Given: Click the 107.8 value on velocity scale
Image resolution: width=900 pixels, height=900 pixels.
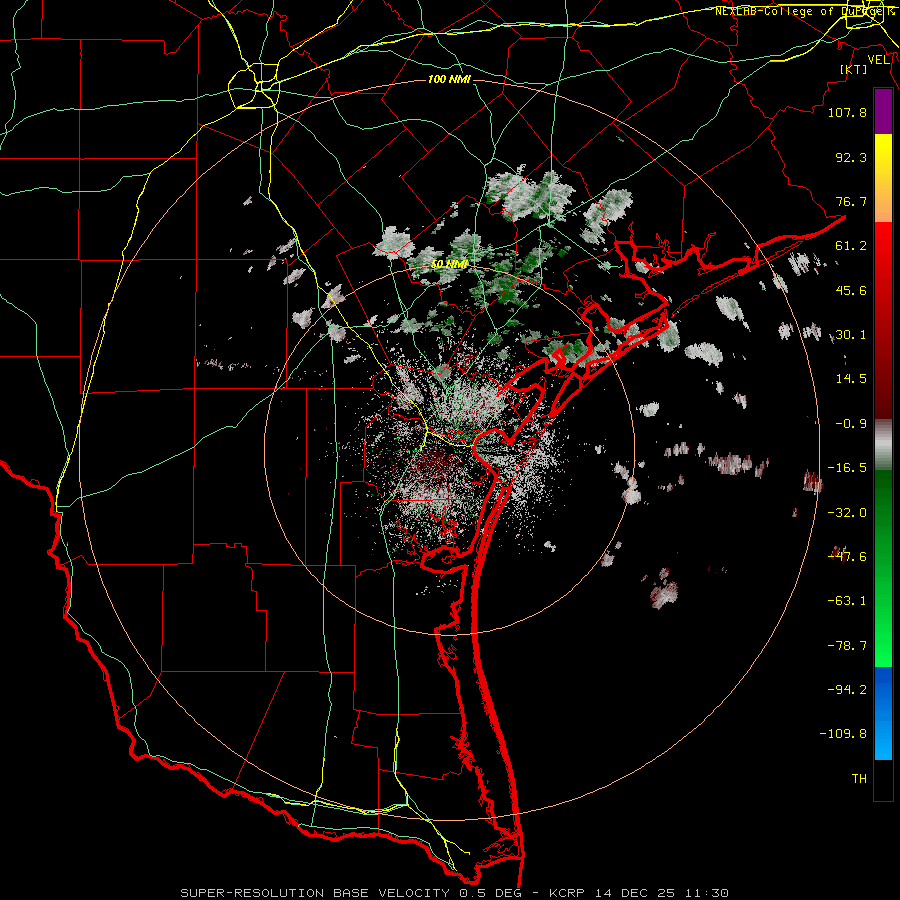Looking at the screenshot, I should (847, 112).
